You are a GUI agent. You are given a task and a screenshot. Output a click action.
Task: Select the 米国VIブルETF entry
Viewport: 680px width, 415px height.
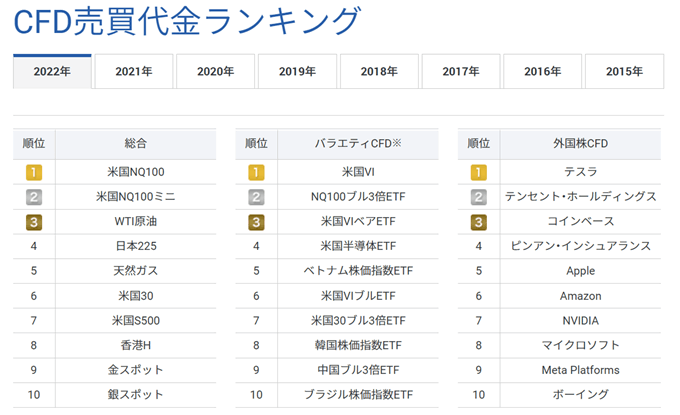point(358,296)
